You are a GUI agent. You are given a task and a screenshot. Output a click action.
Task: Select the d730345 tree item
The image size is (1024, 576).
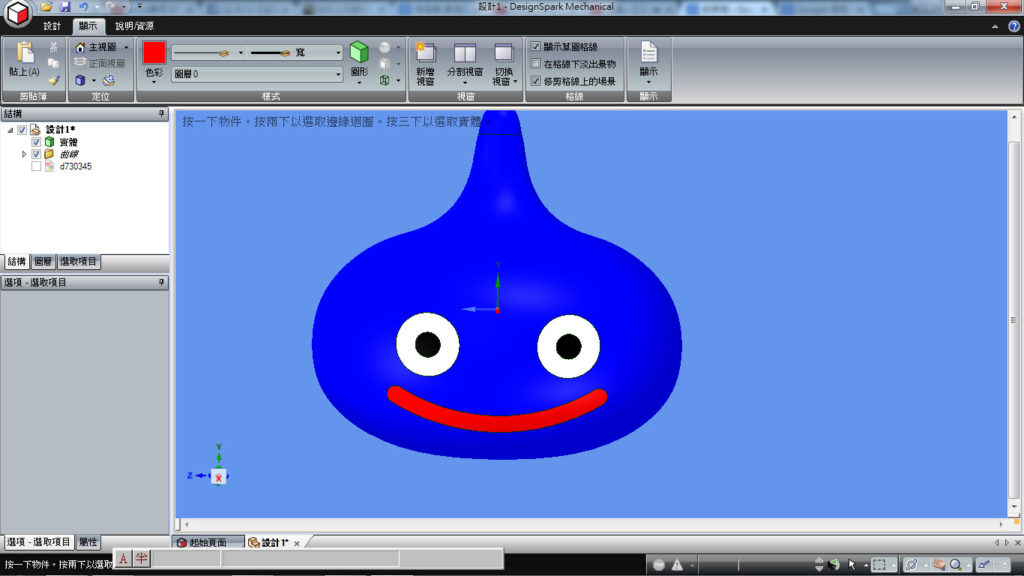[x=76, y=167]
